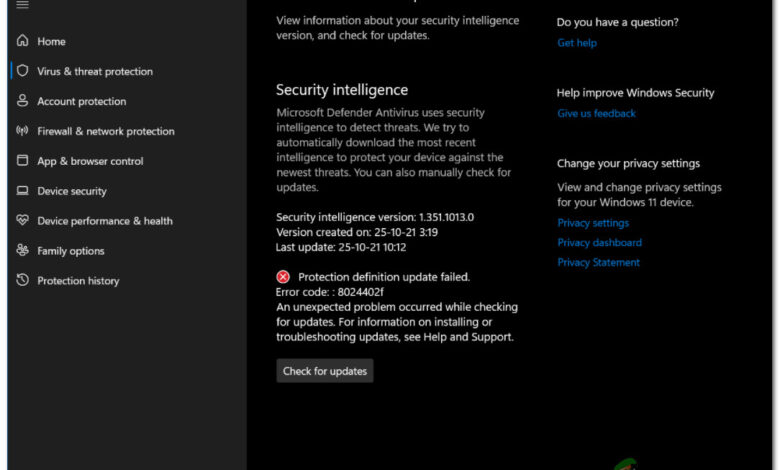Click the Security intelligence version number line
This screenshot has width=780, height=470.
point(375,217)
